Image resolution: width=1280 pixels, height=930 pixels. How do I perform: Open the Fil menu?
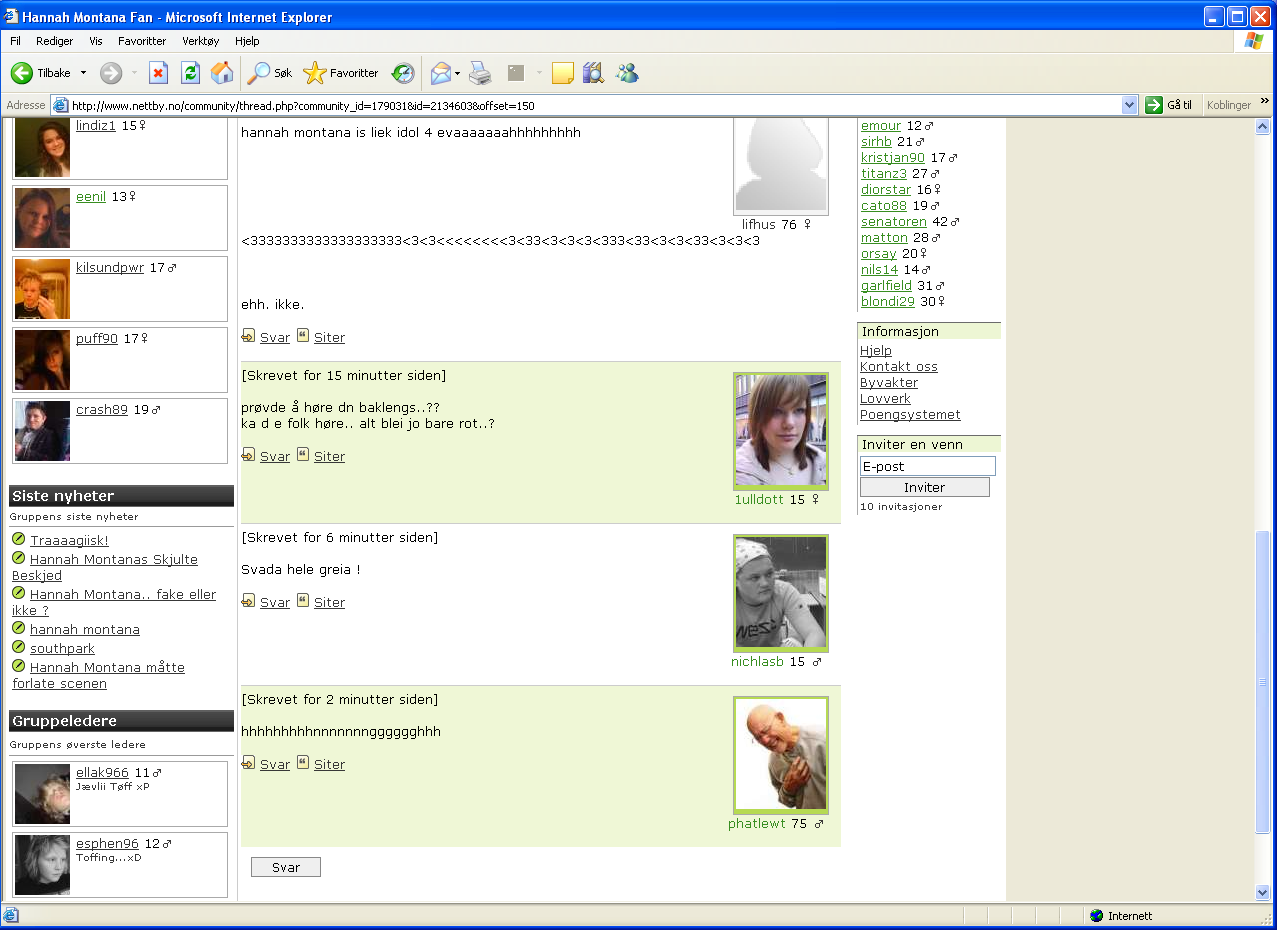pos(15,41)
